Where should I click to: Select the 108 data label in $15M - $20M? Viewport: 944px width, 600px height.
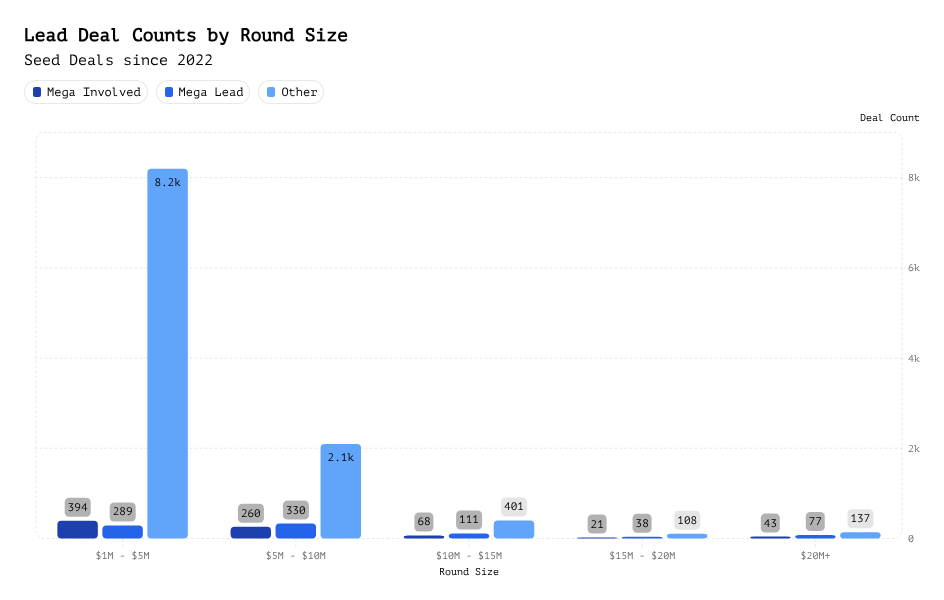click(x=687, y=520)
